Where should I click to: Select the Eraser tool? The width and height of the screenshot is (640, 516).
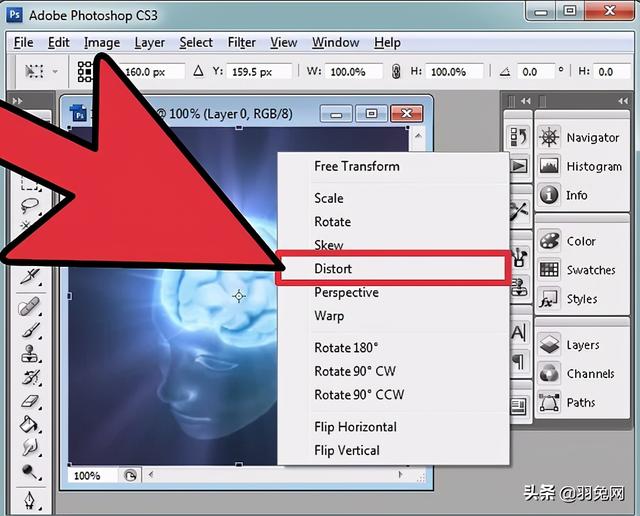click(30, 402)
